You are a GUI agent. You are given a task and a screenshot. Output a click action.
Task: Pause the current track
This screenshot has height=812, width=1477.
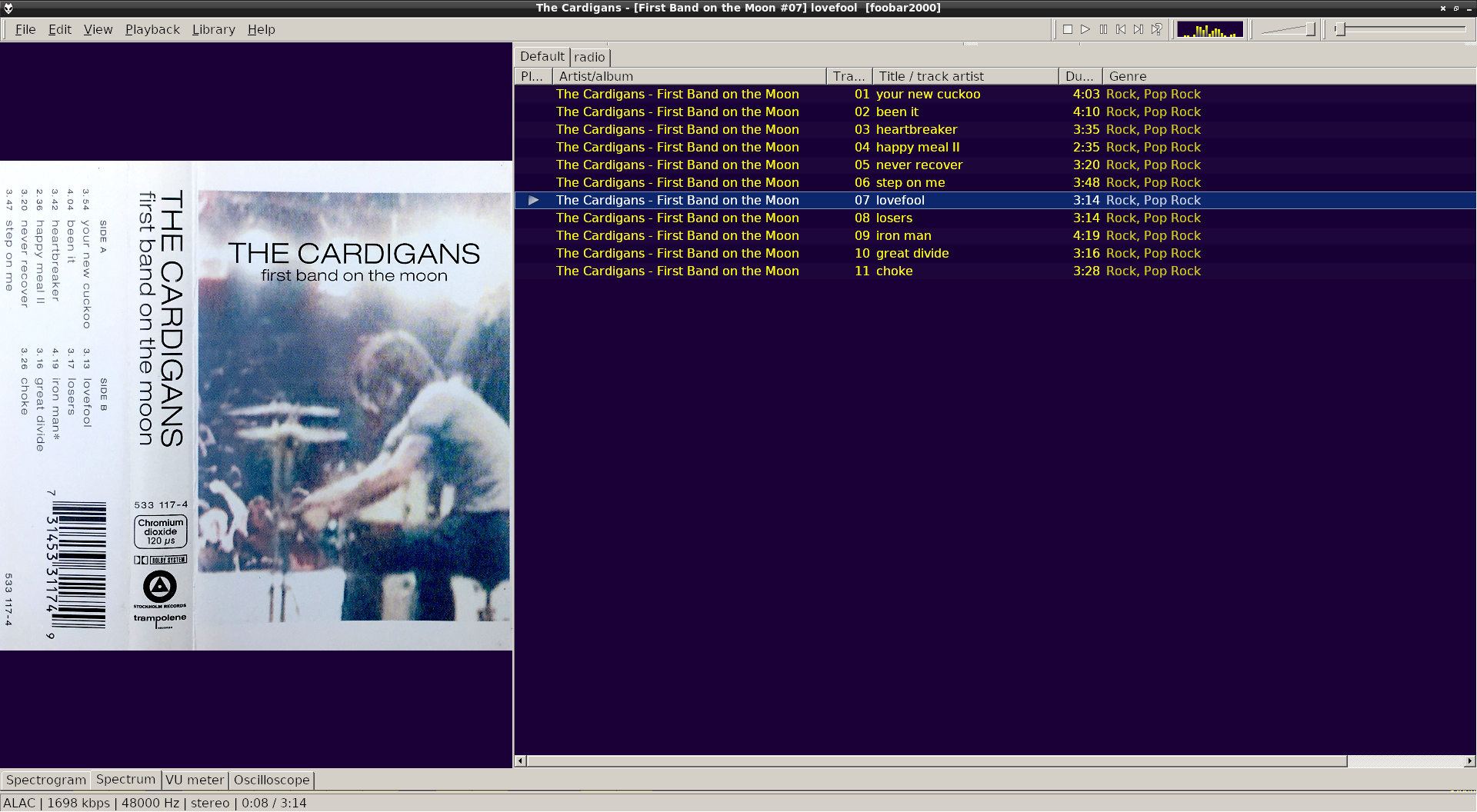point(1103,29)
